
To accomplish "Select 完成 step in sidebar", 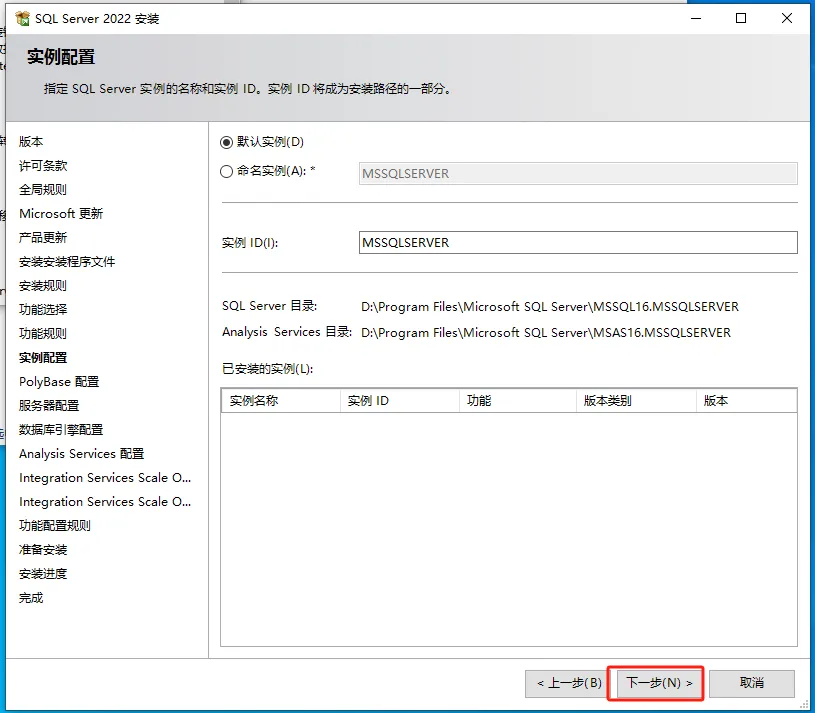I will click(31, 598).
